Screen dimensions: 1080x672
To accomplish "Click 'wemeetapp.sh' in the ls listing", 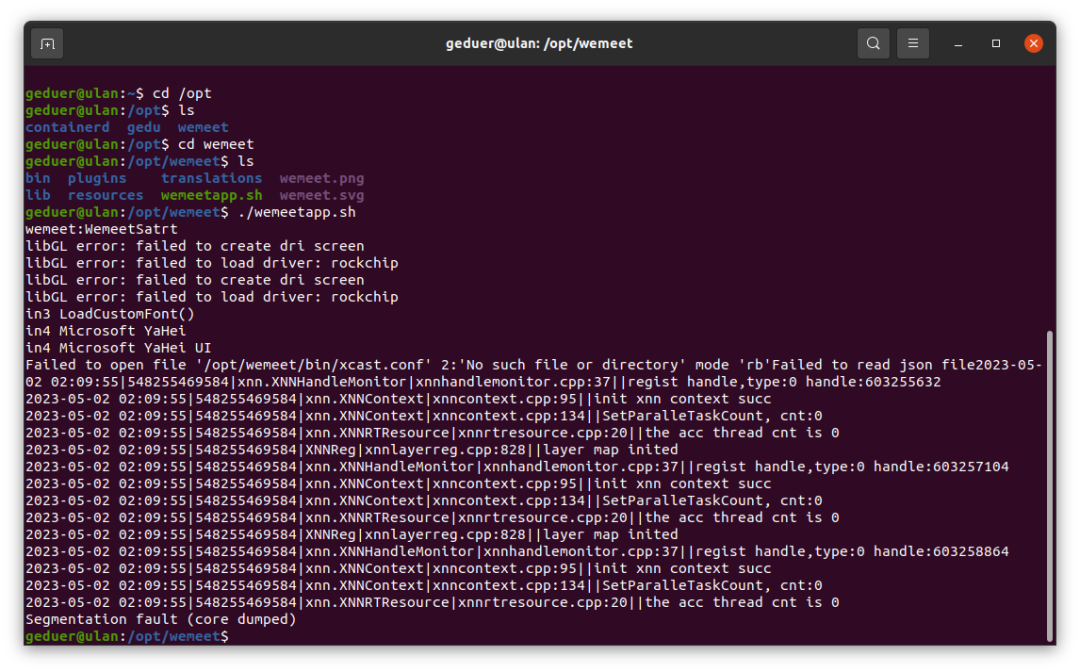I will pyautogui.click(x=211, y=195).
